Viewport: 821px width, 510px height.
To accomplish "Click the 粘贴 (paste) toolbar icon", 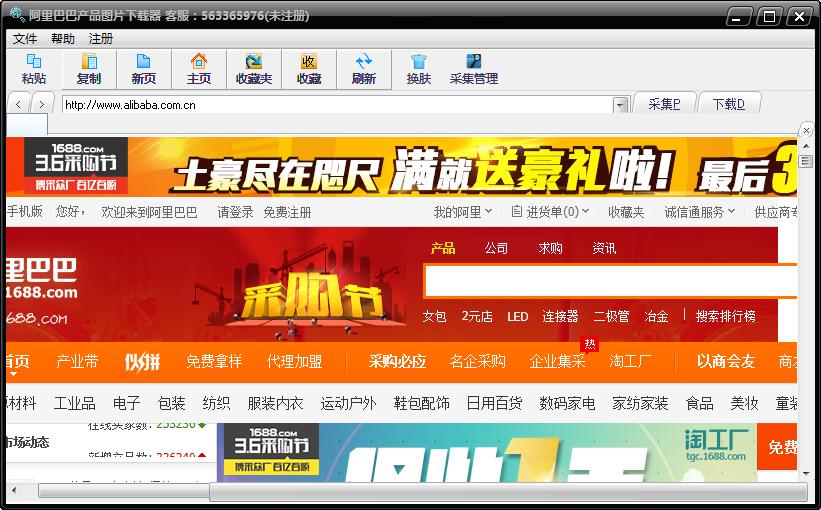I will point(34,69).
